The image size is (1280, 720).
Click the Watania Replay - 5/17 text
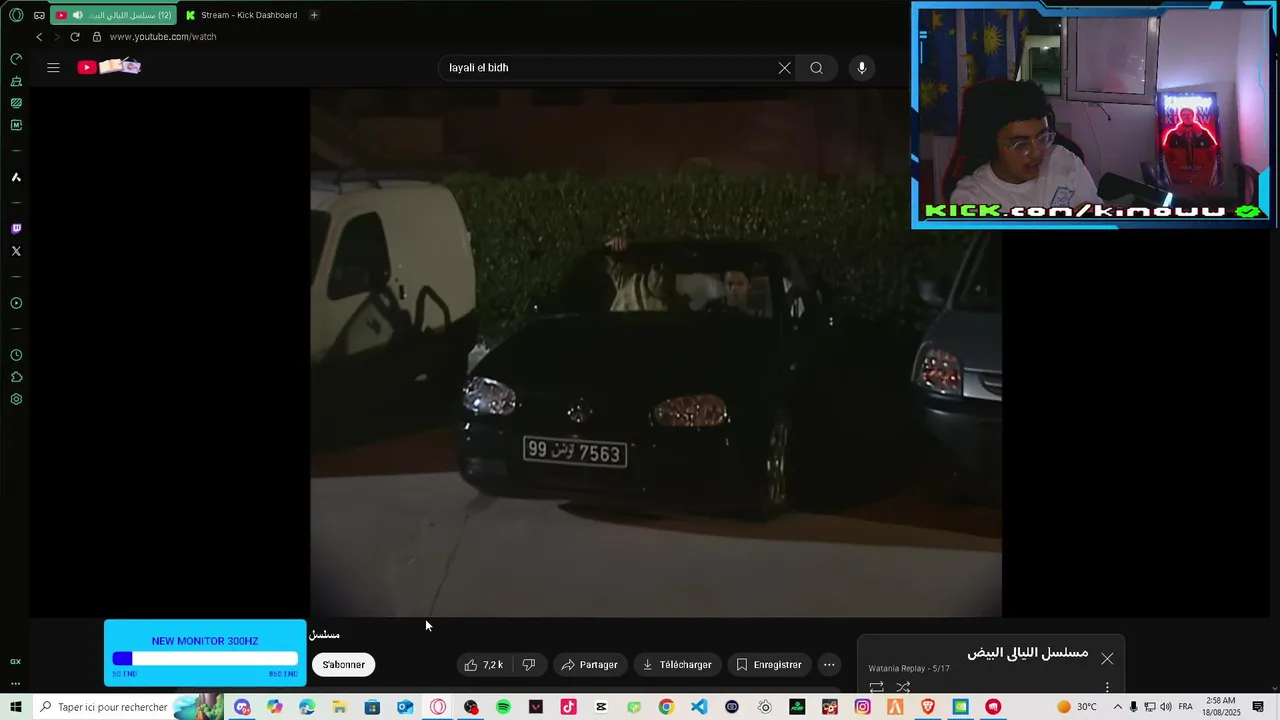coord(908,669)
